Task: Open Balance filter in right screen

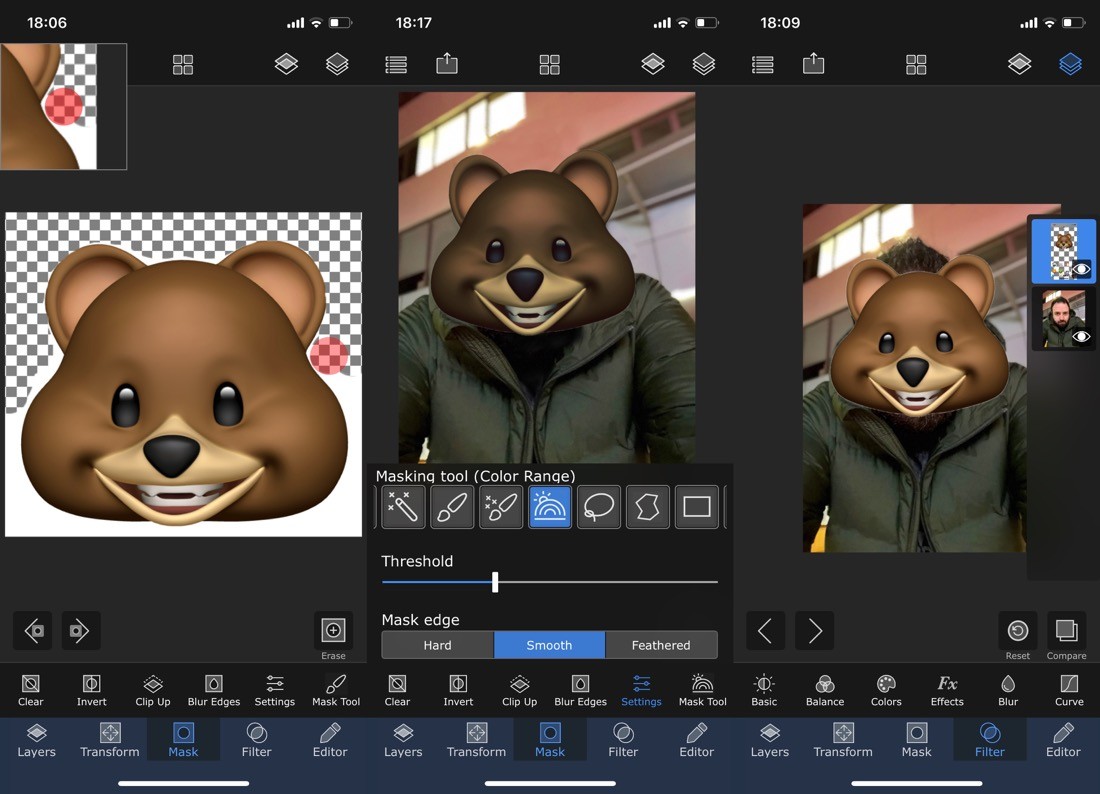Action: coord(825,690)
